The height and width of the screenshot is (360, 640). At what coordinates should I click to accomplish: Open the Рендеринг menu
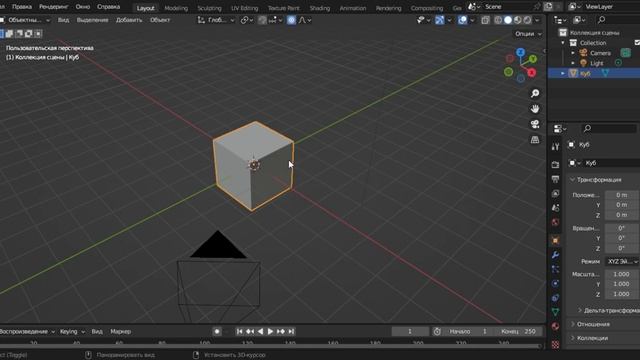coord(53,7)
